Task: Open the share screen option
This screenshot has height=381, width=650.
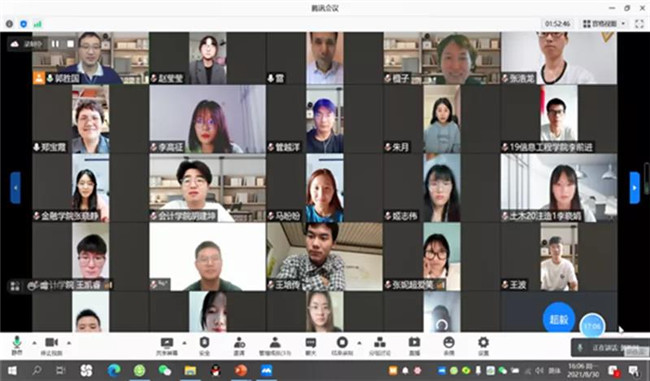Action: point(167,346)
